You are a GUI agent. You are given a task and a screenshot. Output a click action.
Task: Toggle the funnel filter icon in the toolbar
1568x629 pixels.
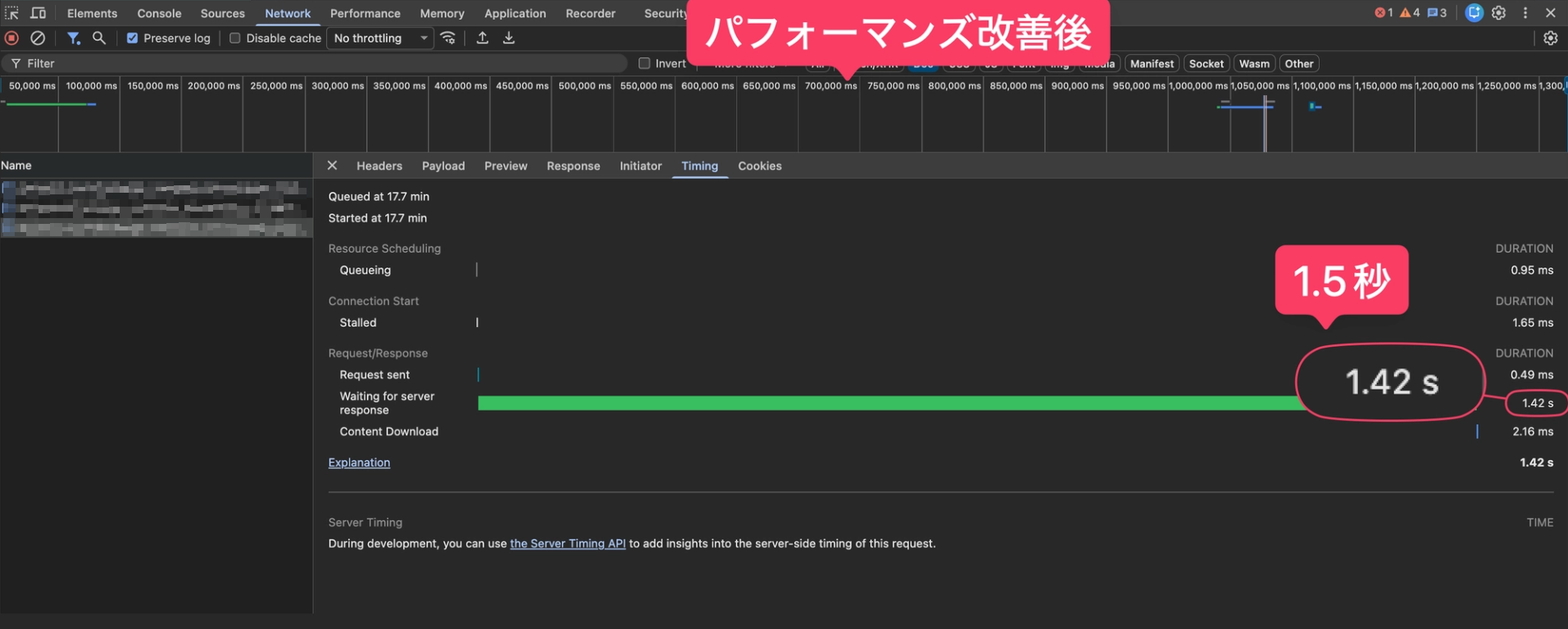click(x=74, y=38)
